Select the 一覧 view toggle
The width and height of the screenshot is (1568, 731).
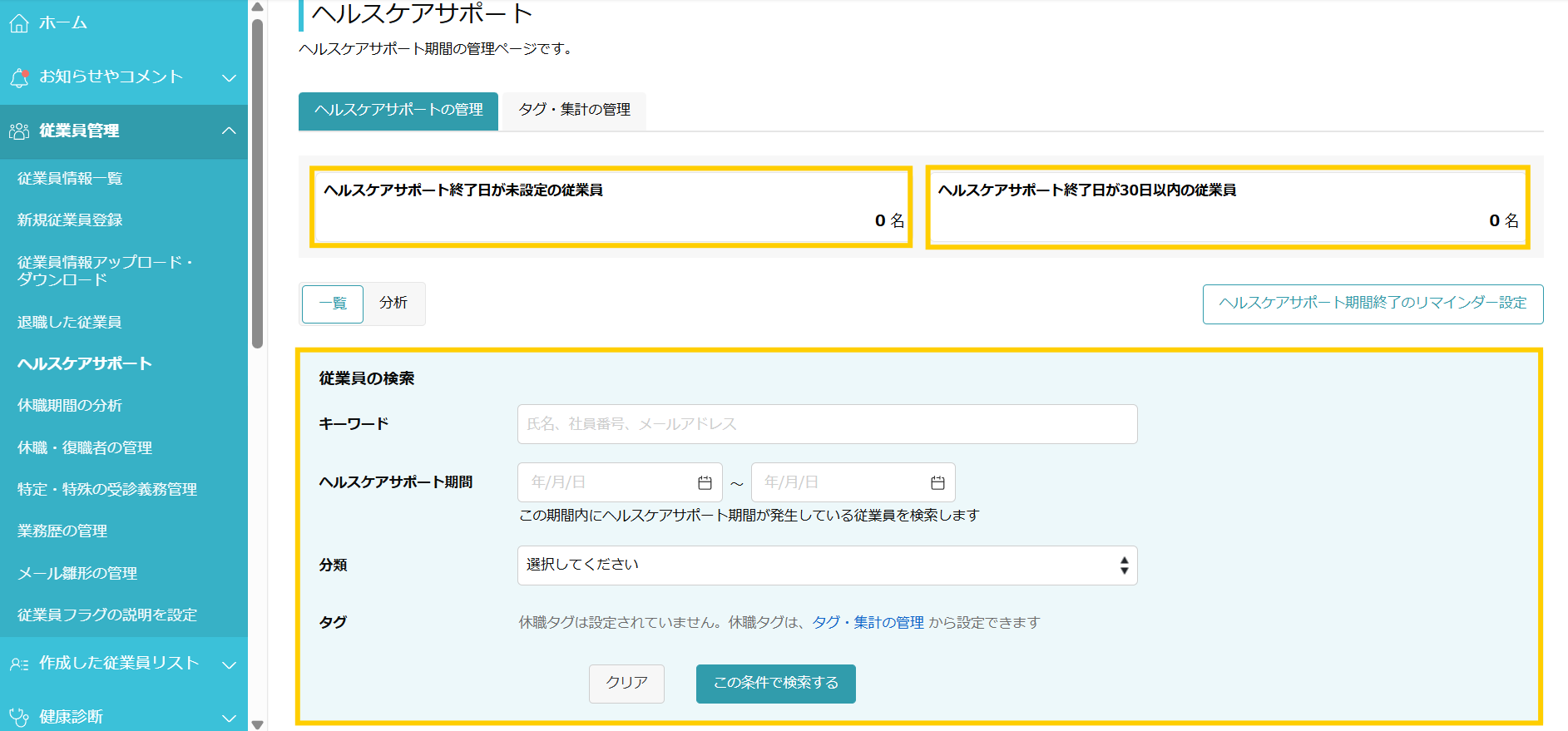pyautogui.click(x=333, y=304)
